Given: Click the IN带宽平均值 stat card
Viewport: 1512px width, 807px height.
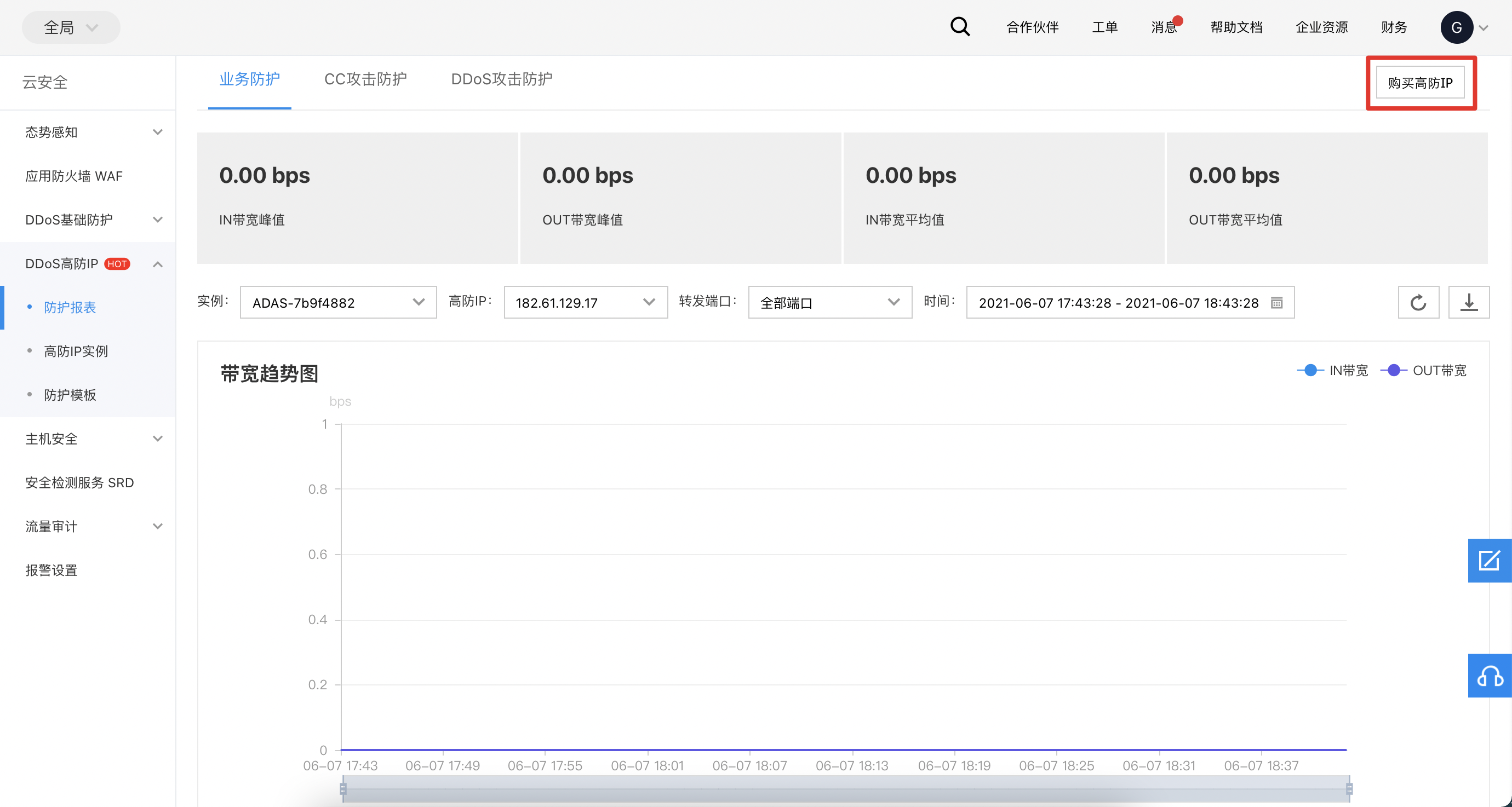Looking at the screenshot, I should click(1004, 198).
